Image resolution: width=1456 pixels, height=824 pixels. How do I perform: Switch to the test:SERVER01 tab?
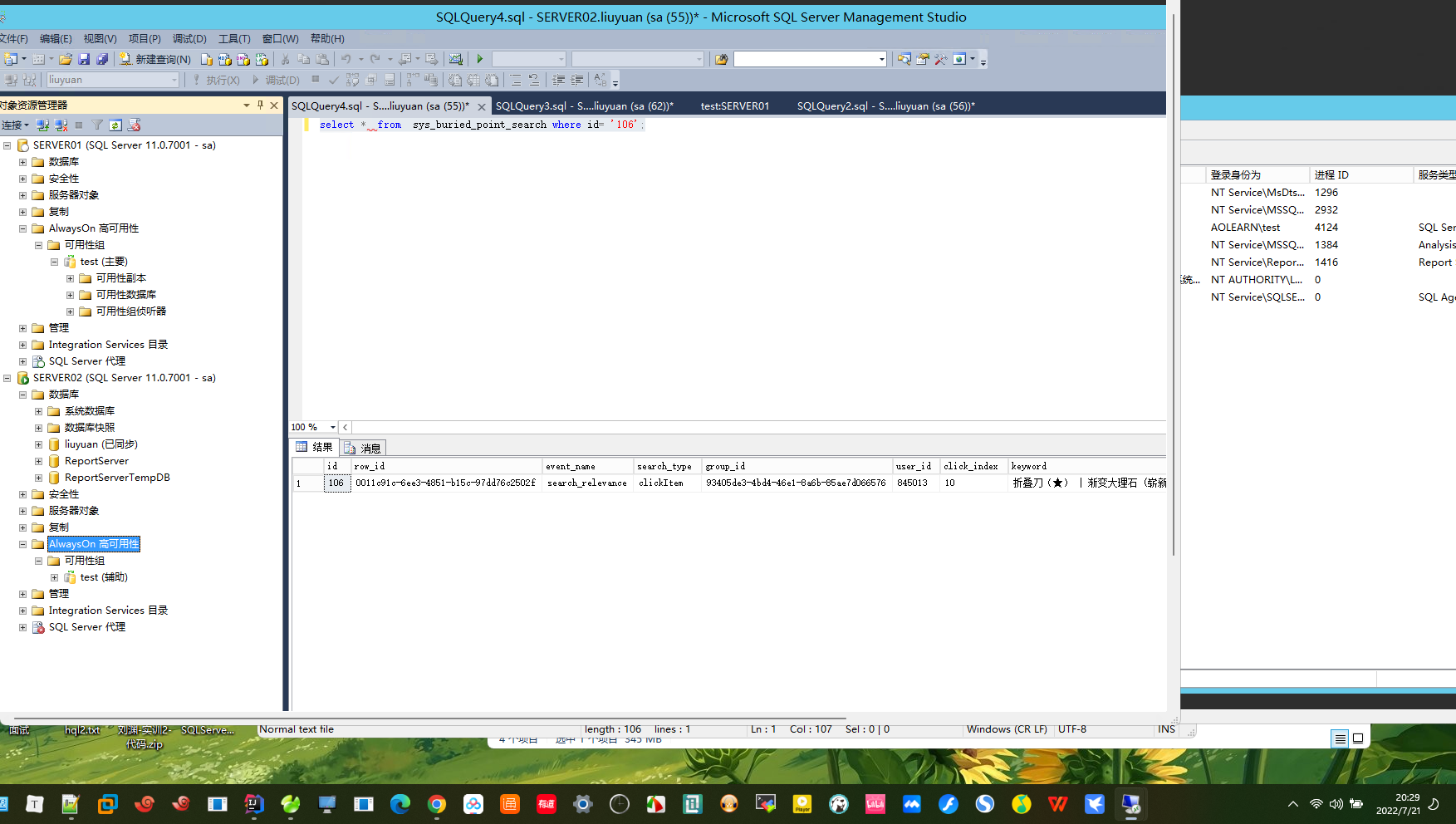(x=735, y=105)
